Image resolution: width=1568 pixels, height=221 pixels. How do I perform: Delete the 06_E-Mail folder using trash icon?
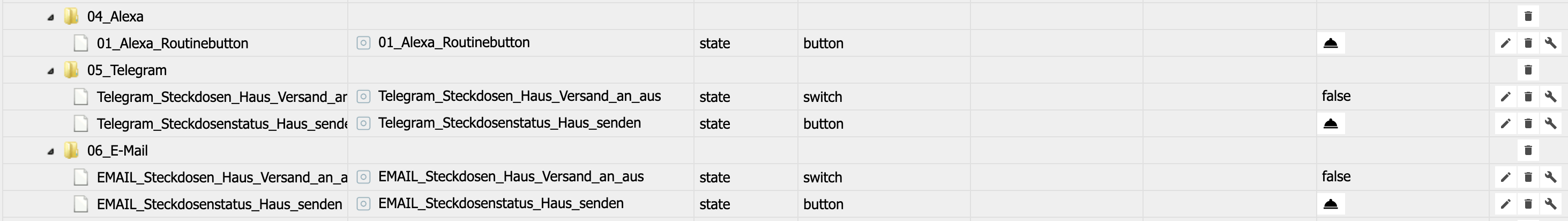[1528, 150]
